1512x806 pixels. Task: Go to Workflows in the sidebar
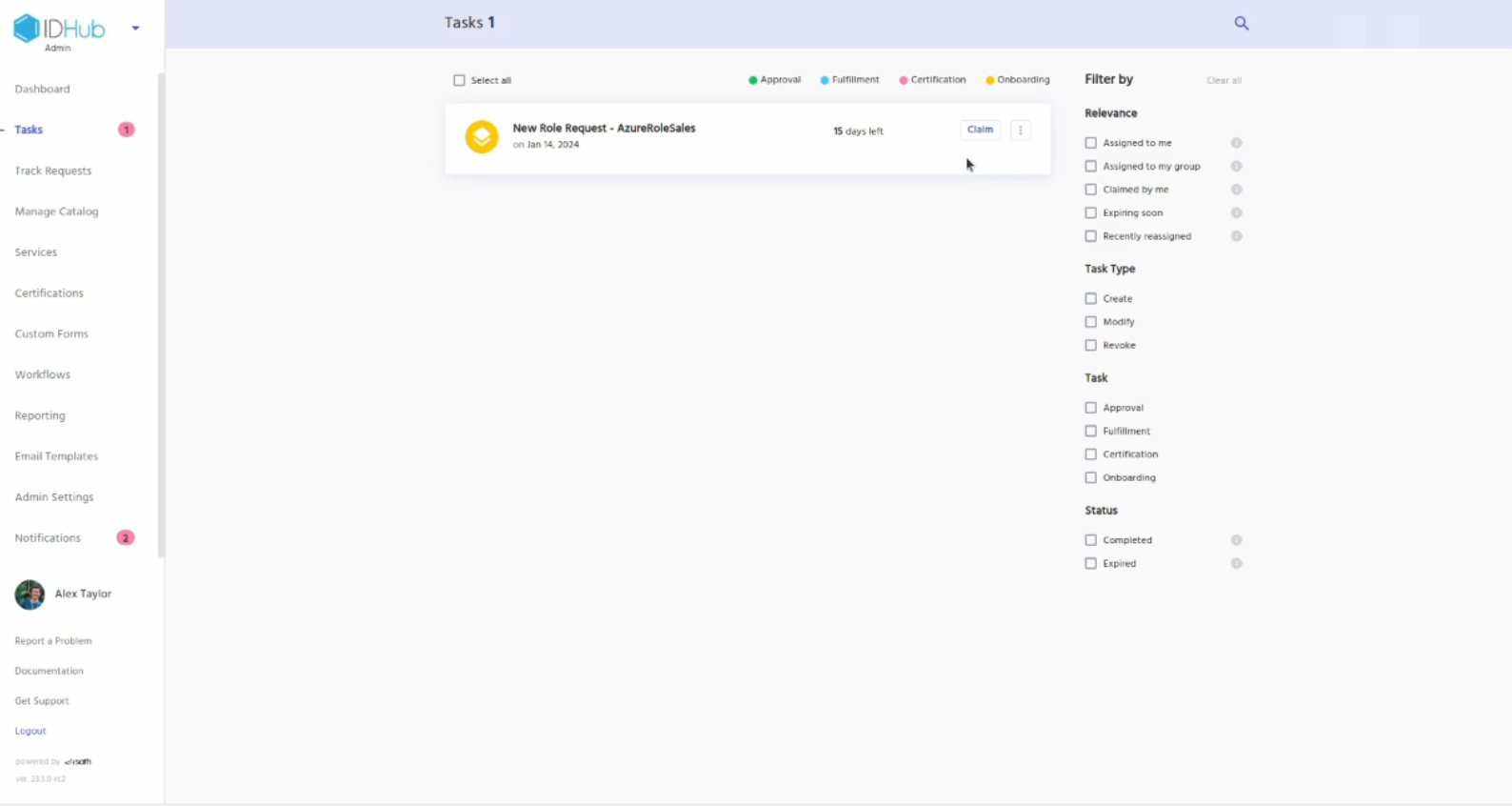click(42, 374)
